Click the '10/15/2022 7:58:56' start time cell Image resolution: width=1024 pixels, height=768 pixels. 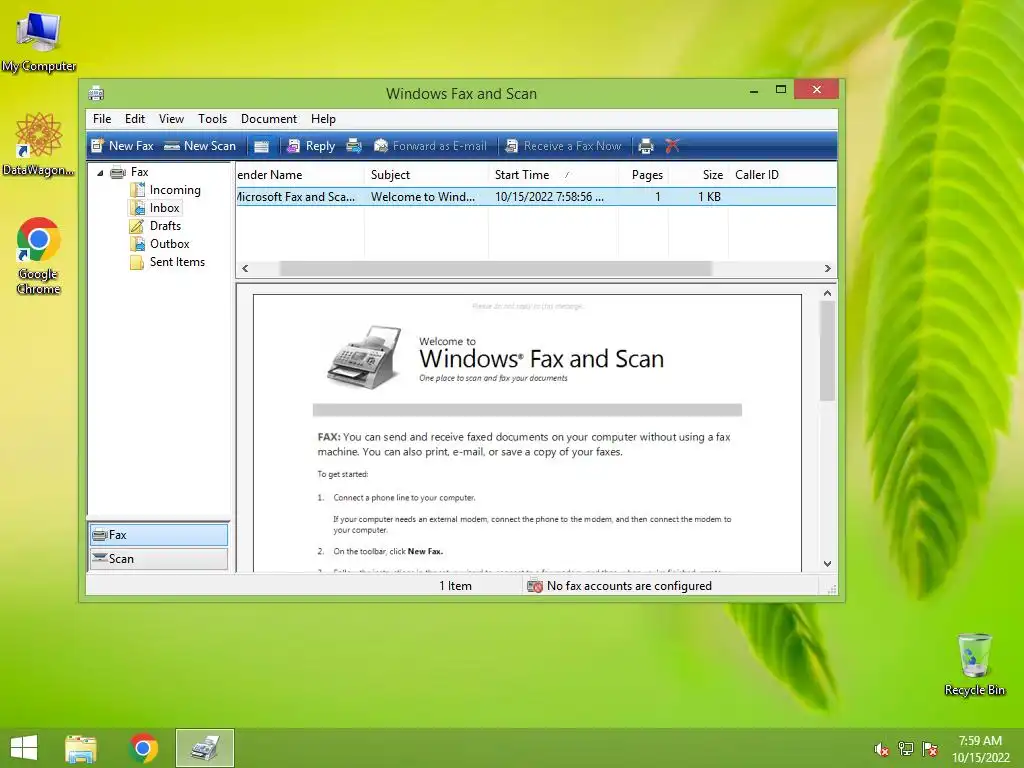click(549, 197)
